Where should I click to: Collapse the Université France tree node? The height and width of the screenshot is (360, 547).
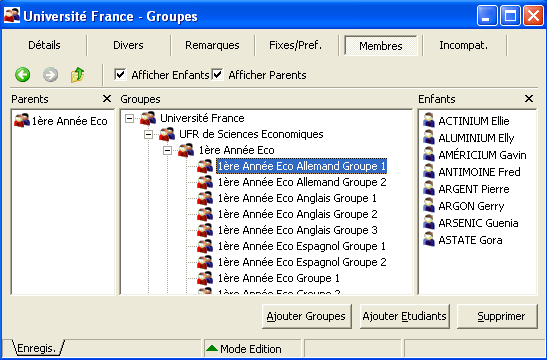129,119
